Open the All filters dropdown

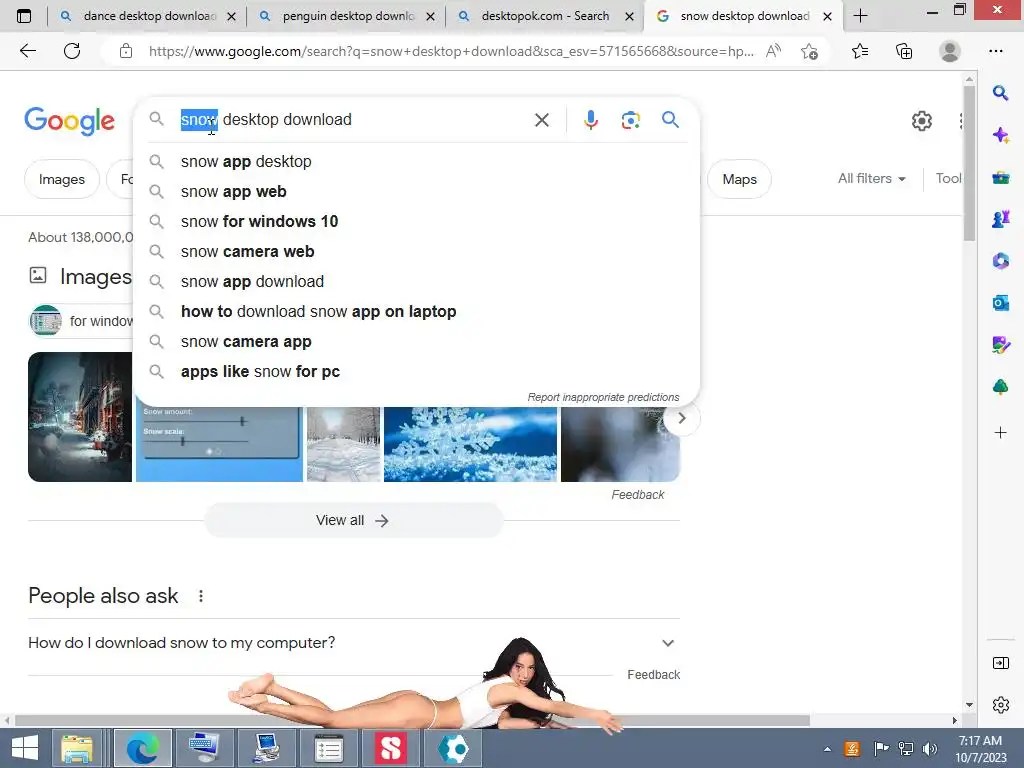871,178
